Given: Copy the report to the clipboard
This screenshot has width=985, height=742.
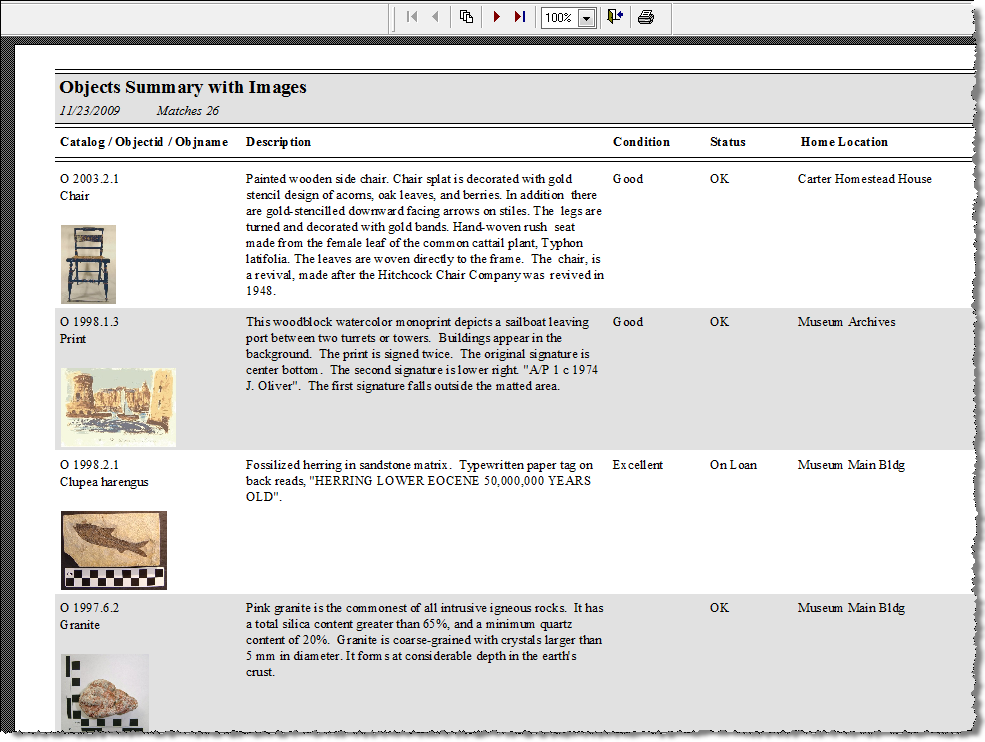Looking at the screenshot, I should tap(466, 16).
